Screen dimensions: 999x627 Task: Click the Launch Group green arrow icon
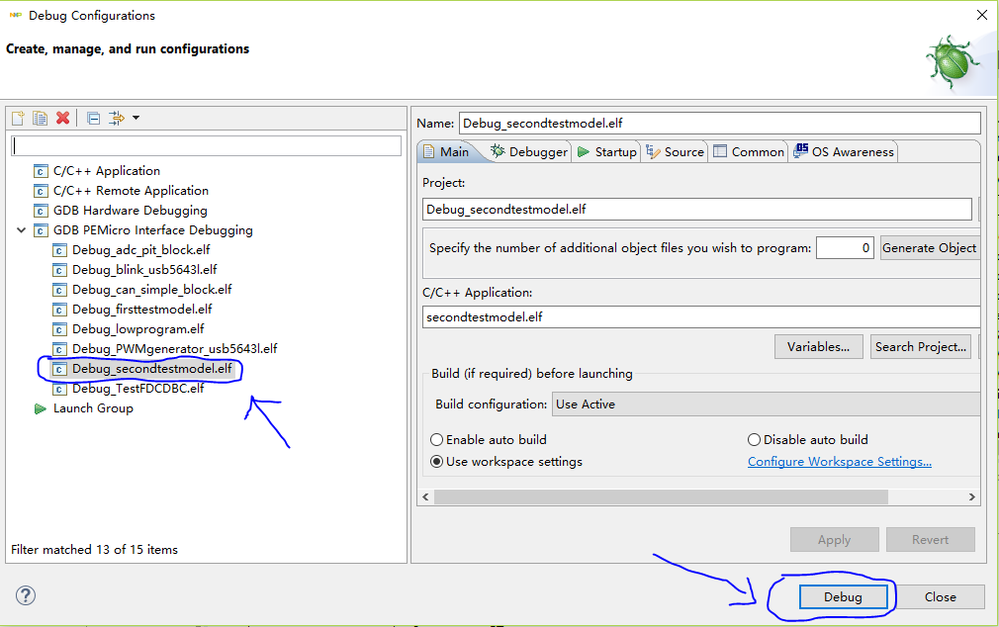click(40, 408)
